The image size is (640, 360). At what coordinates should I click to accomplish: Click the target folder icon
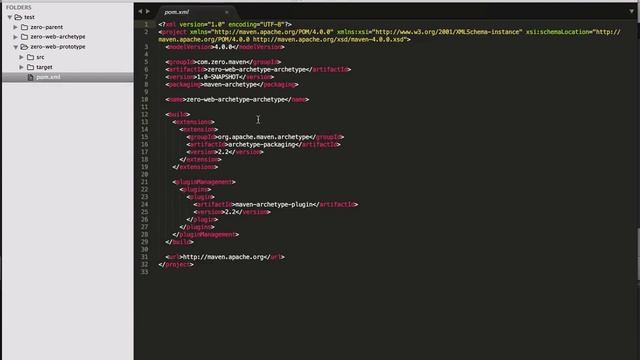click(30, 67)
